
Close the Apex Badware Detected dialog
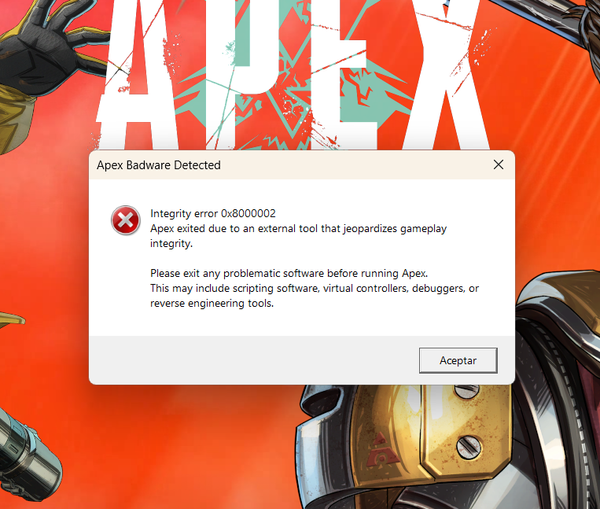pyautogui.click(x=497, y=164)
